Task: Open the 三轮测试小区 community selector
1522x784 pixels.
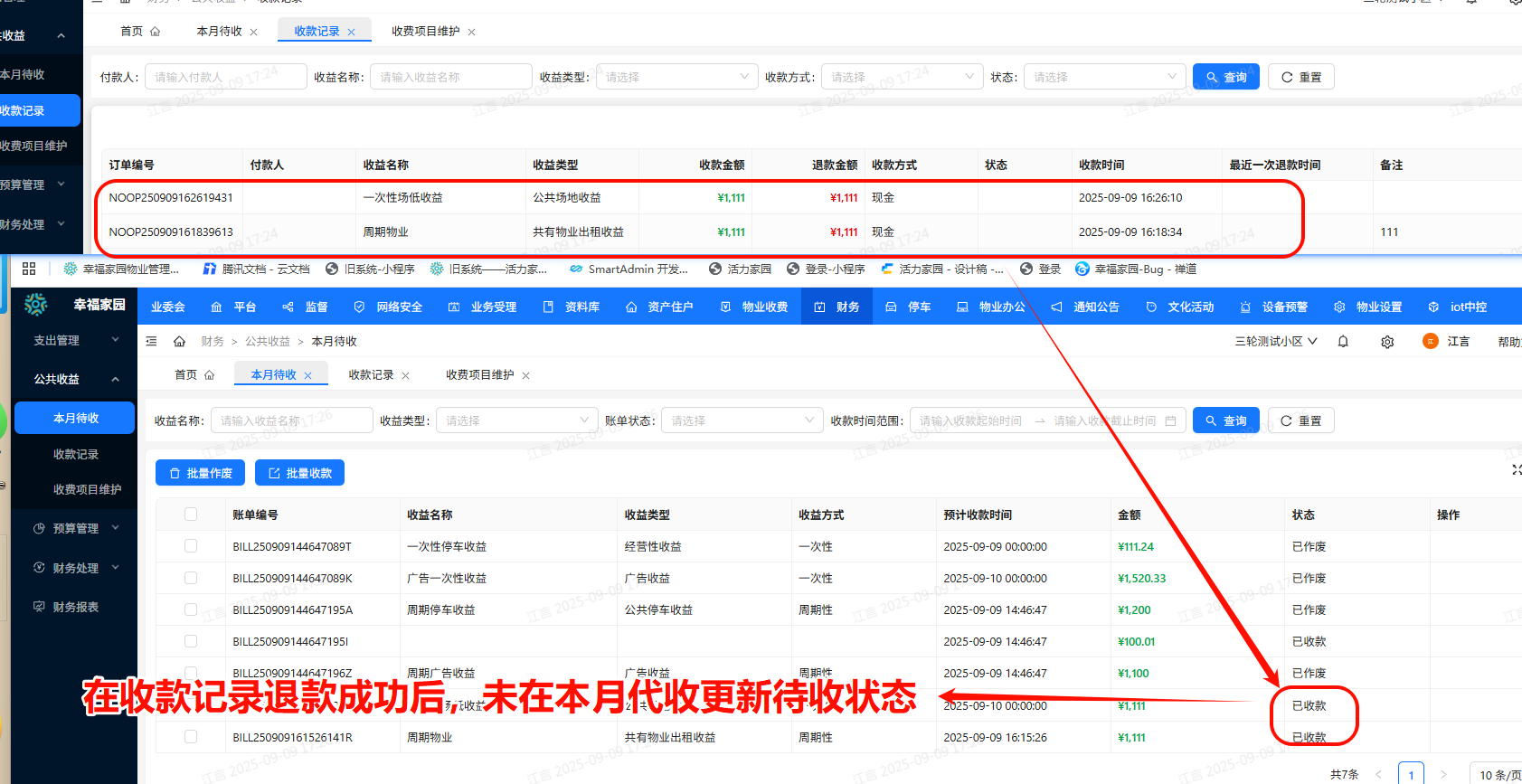Action: [x=1275, y=342]
